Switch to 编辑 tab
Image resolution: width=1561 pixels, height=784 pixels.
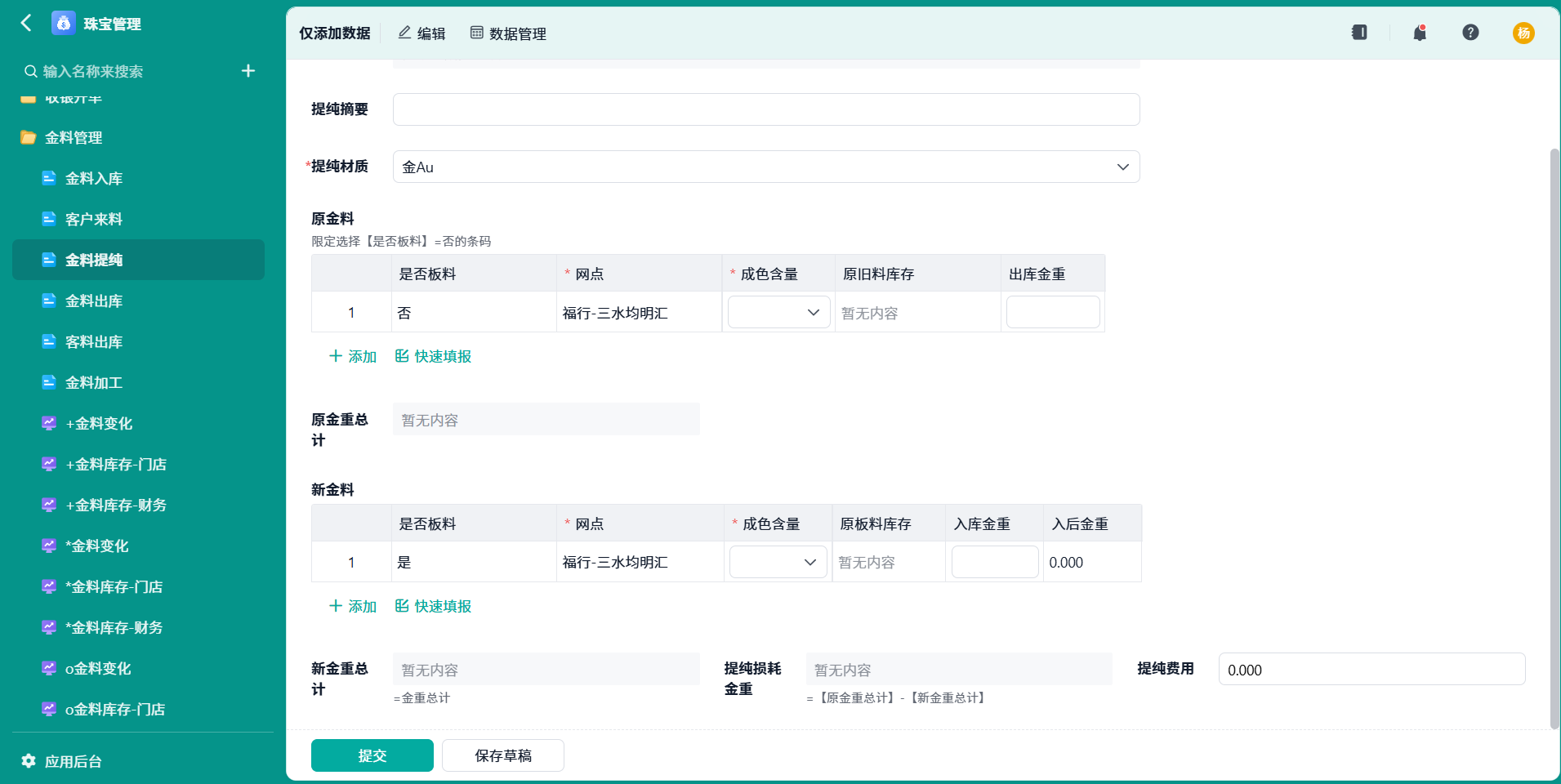(x=421, y=33)
